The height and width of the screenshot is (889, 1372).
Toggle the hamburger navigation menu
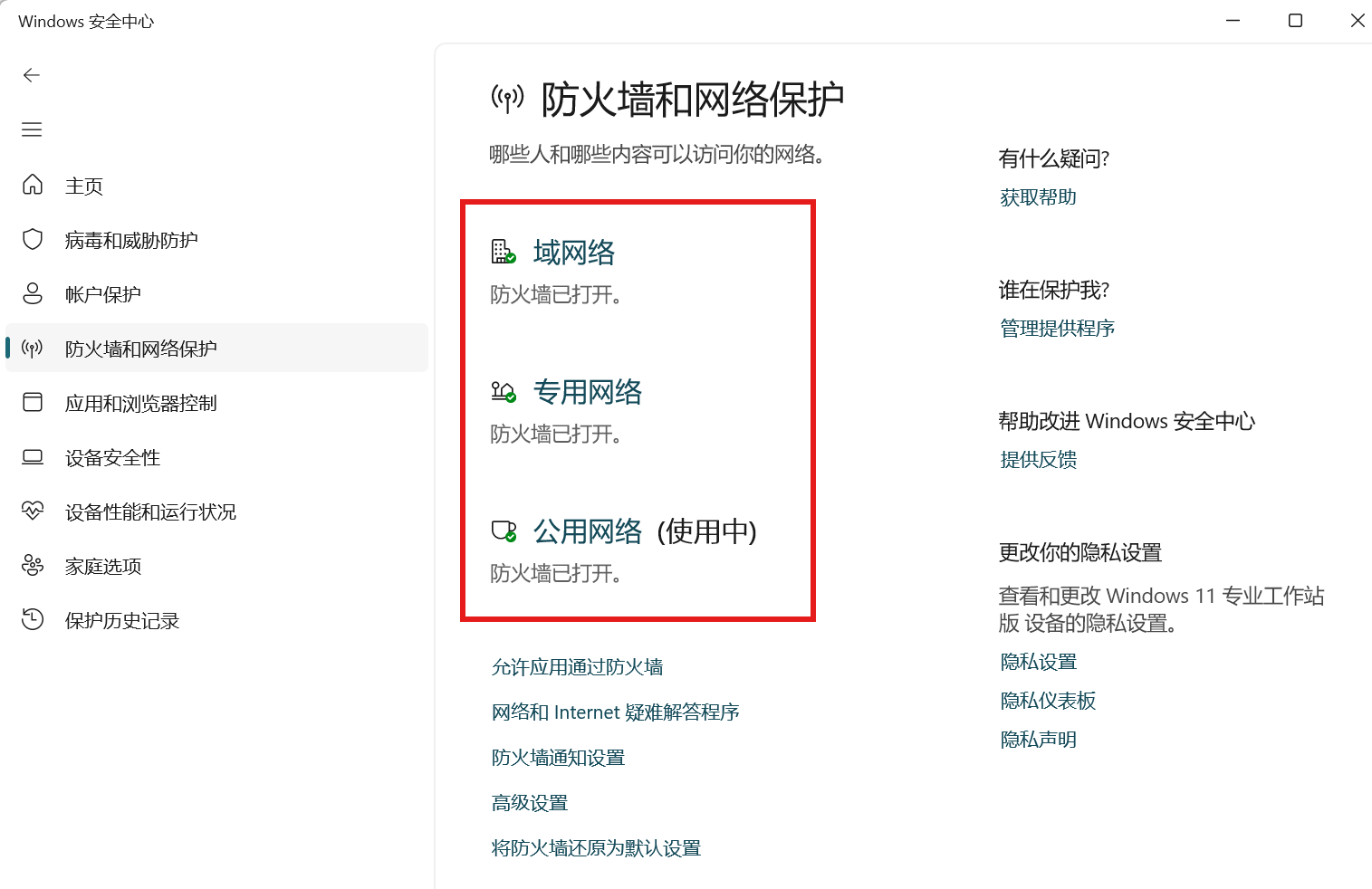[32, 129]
